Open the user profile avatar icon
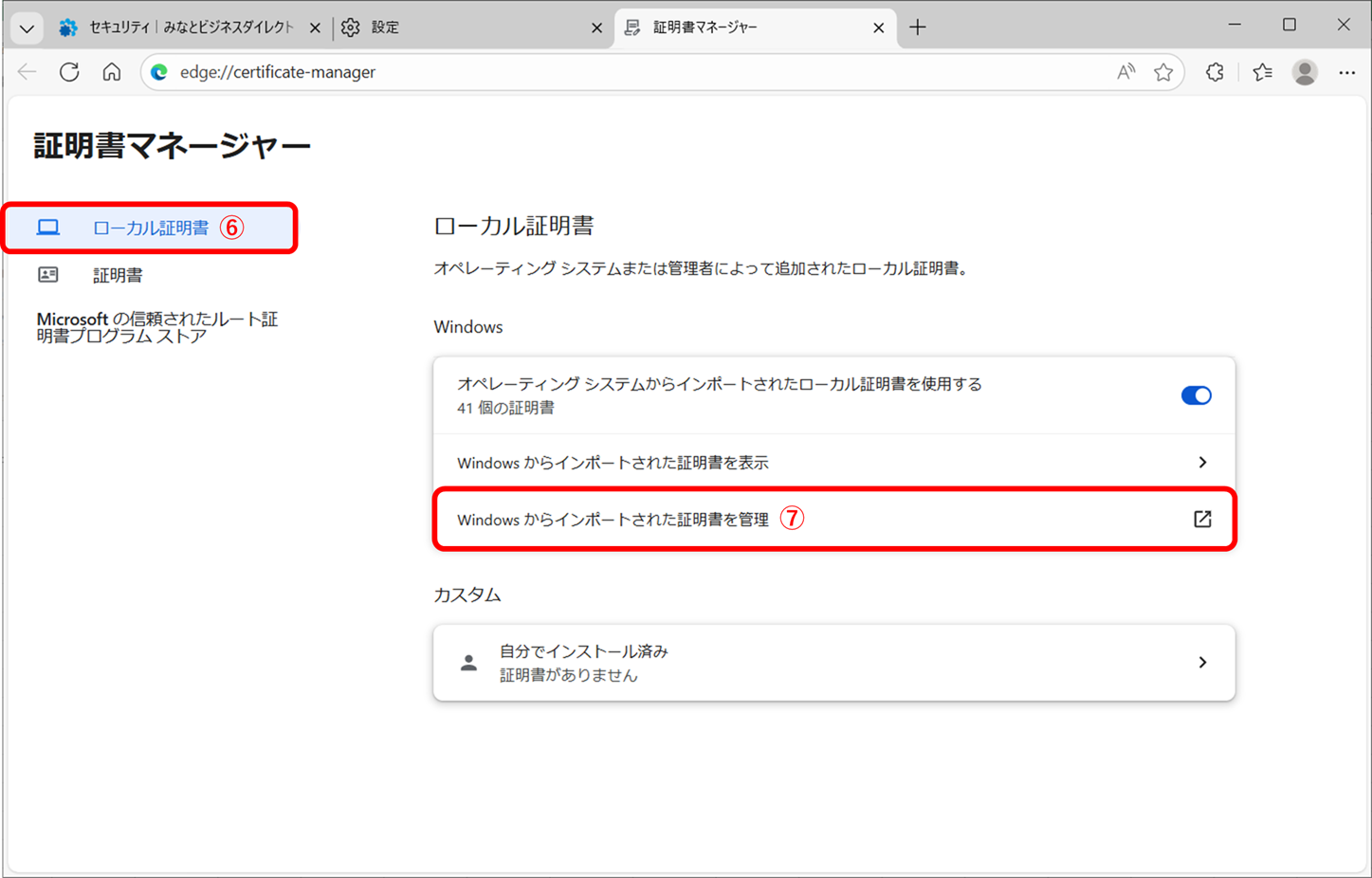The image size is (1372, 878). pyautogui.click(x=1305, y=72)
